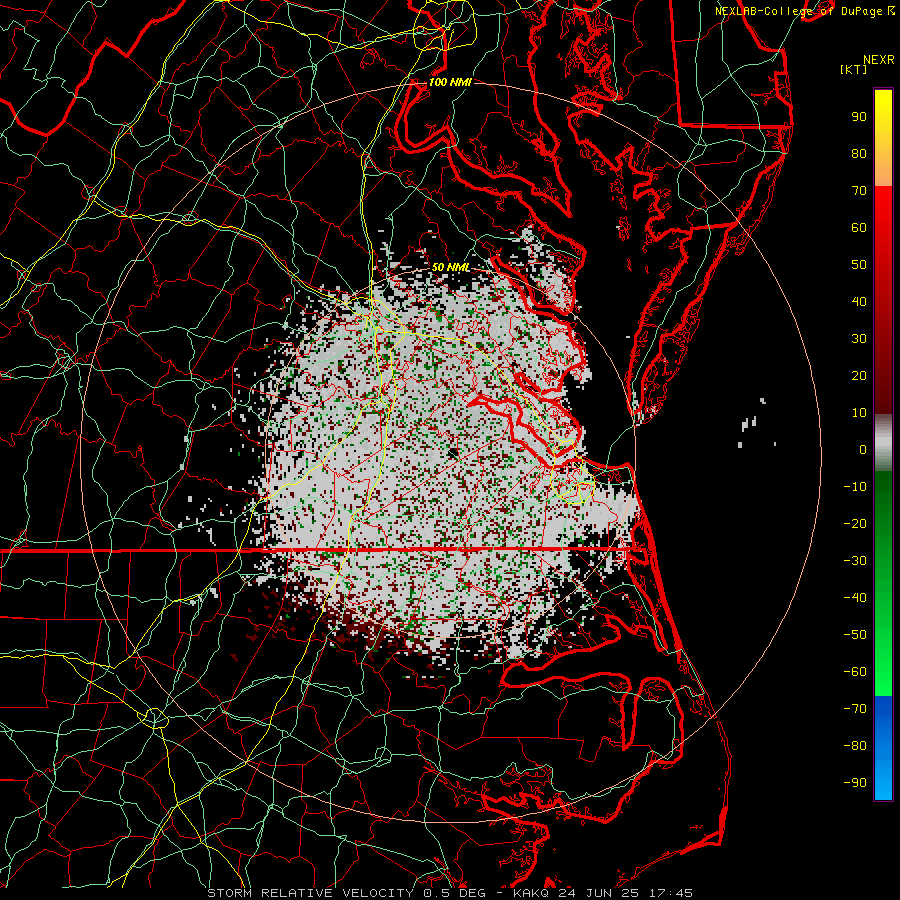Click the -50 value on the velocity scale
This screenshot has height=900, width=900.
[855, 635]
